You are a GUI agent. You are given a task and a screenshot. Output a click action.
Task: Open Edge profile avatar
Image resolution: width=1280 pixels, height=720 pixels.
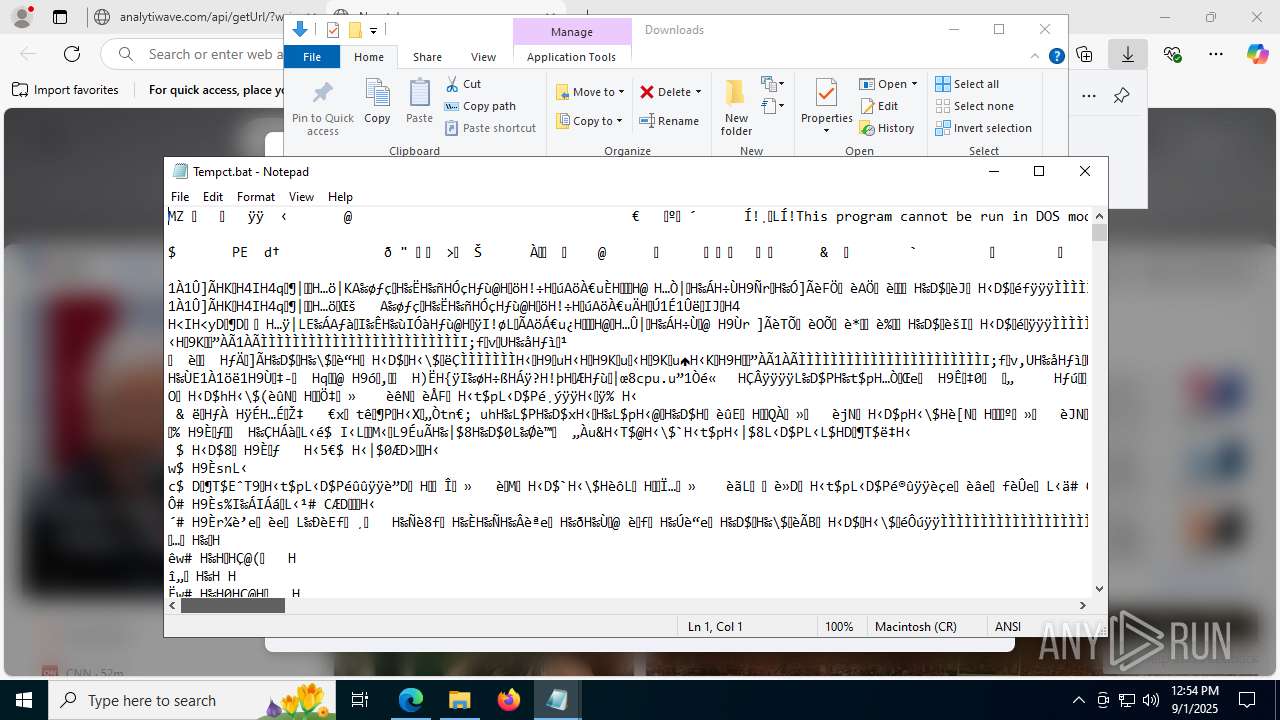click(23, 17)
